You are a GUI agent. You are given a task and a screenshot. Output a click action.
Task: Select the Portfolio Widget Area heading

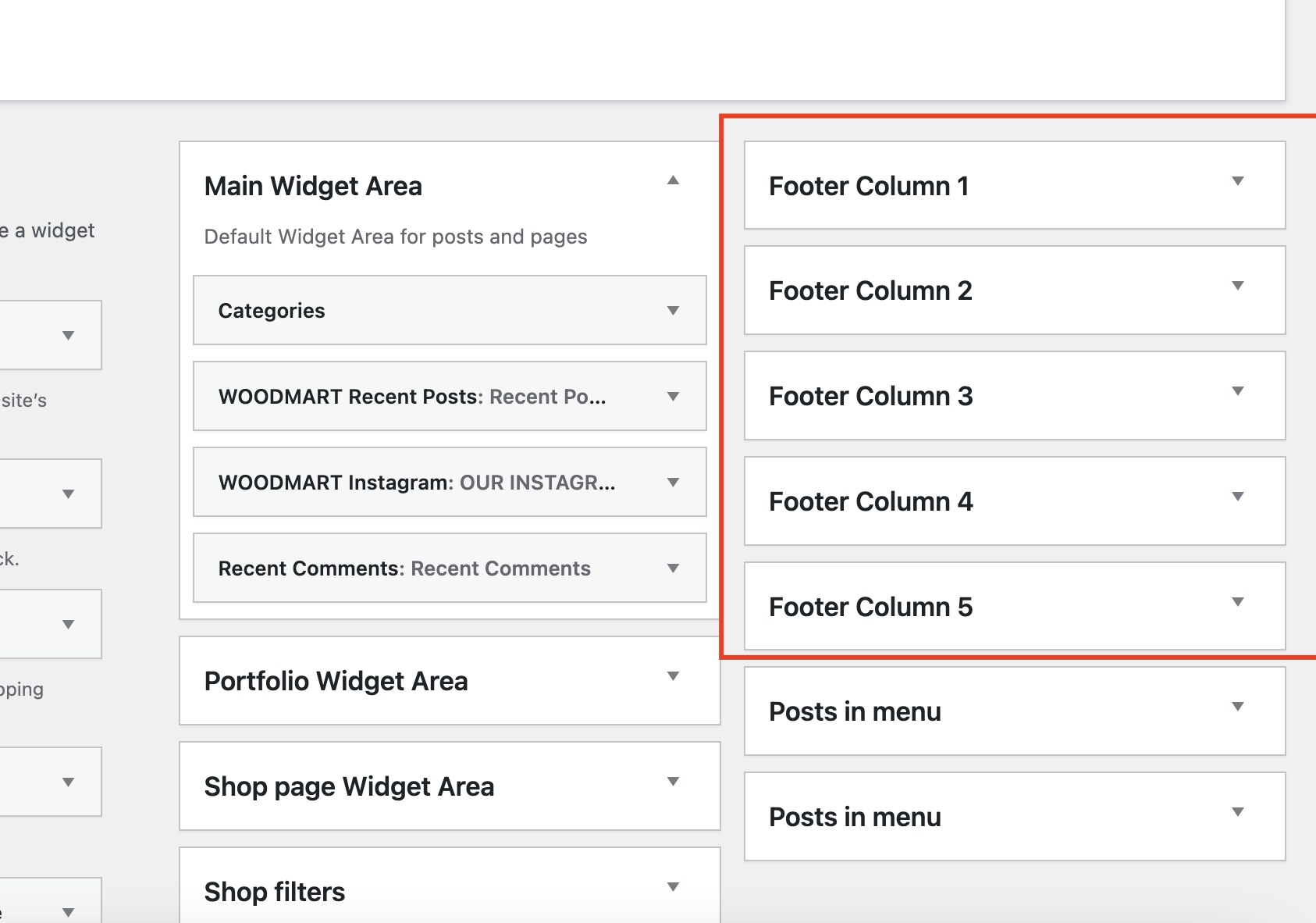(336, 681)
